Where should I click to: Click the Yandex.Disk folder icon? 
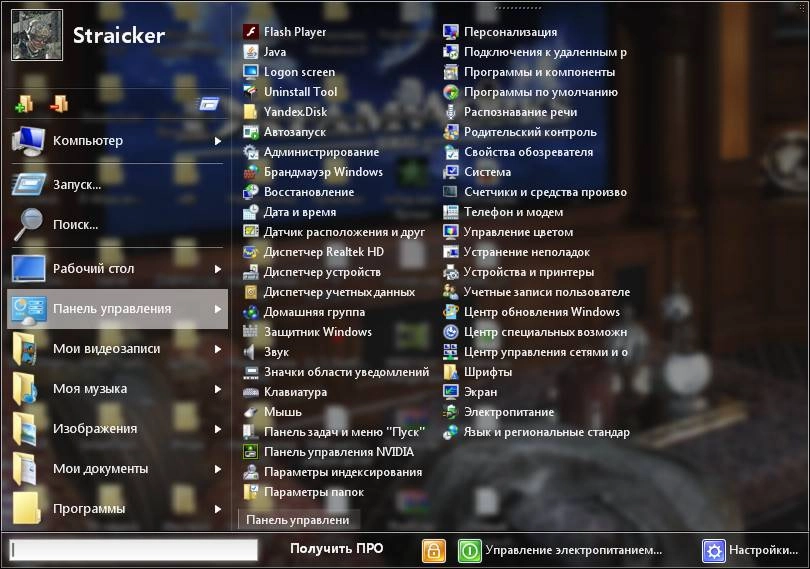point(251,112)
